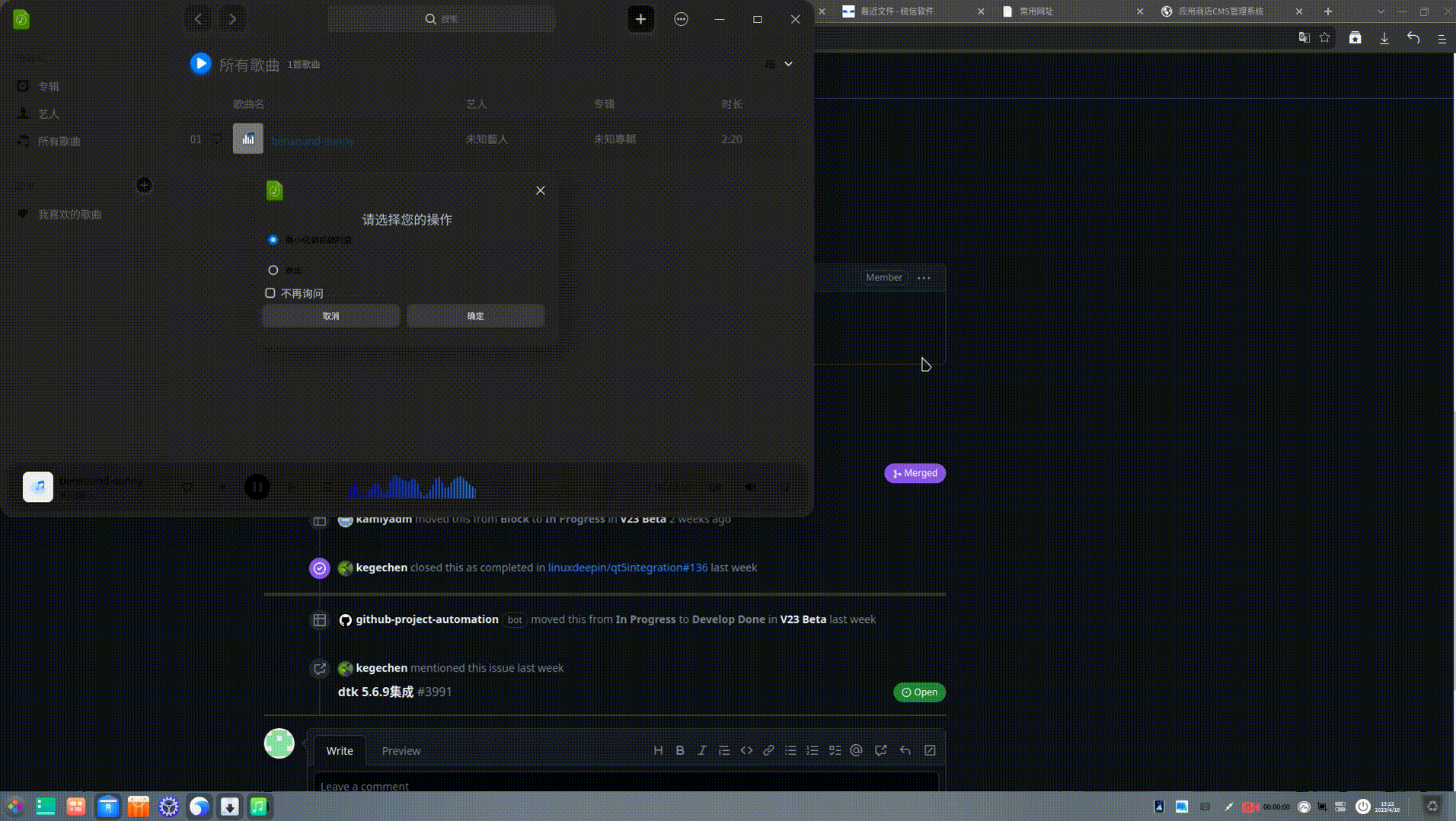This screenshot has width=1456, height=821.
Task: Play all songs with the blue play button
Action: tap(200, 64)
